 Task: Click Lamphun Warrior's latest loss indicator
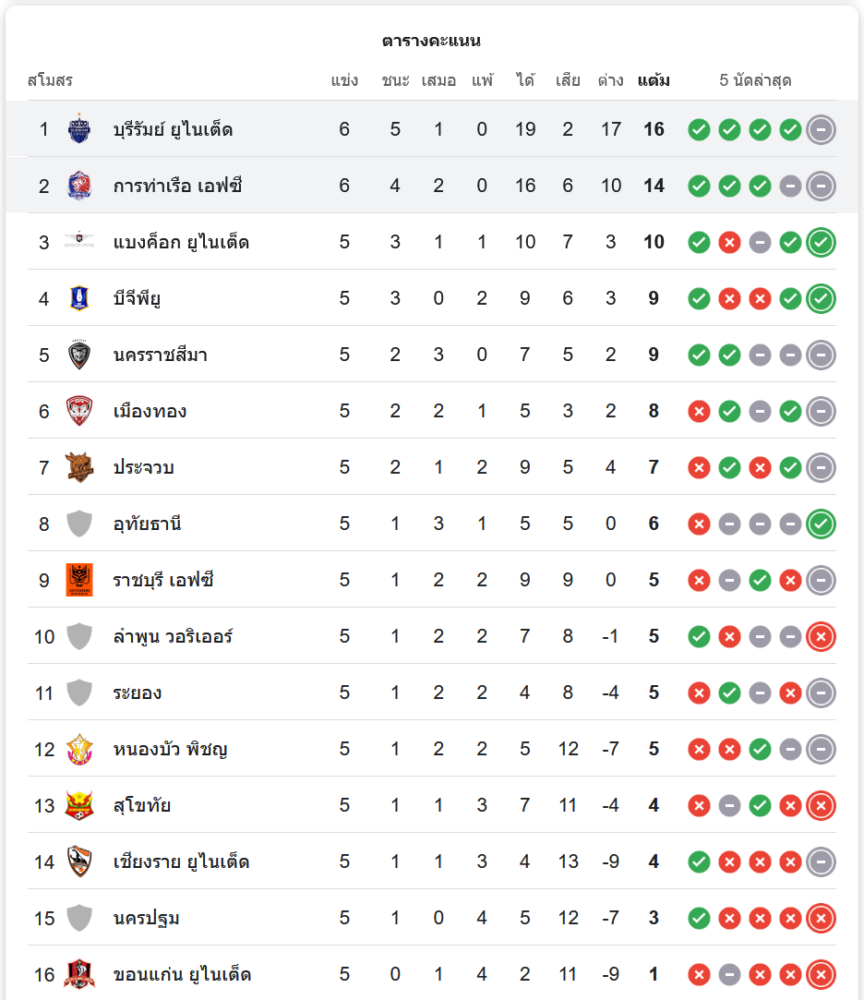(x=821, y=636)
